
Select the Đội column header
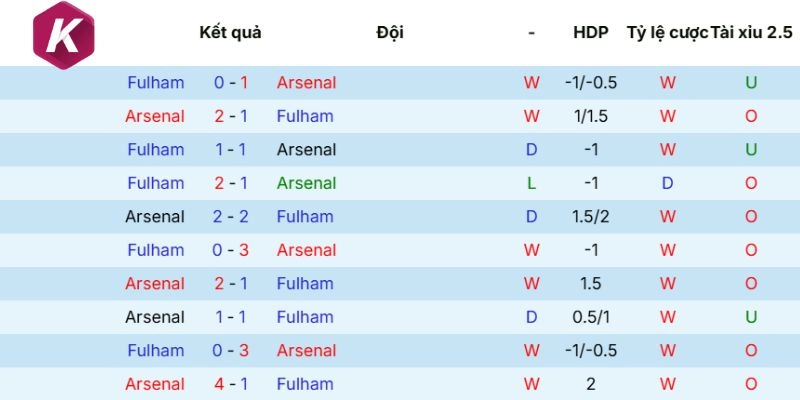[390, 32]
